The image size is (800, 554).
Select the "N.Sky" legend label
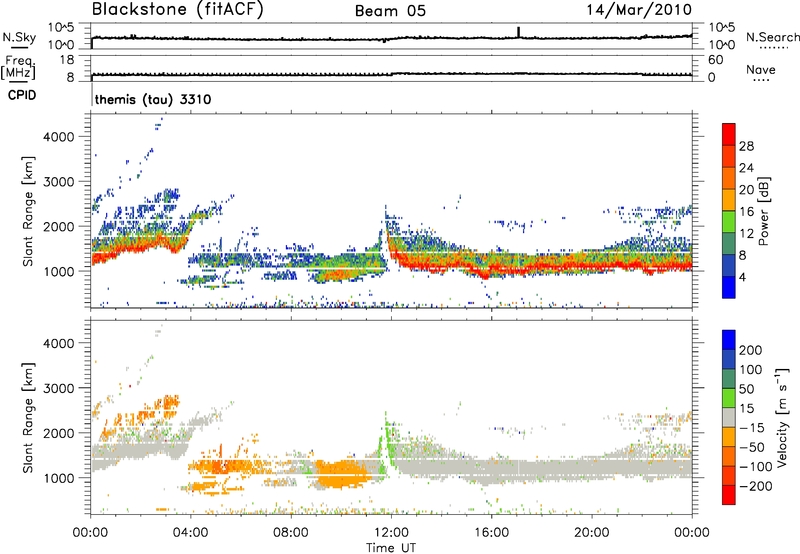point(19,37)
